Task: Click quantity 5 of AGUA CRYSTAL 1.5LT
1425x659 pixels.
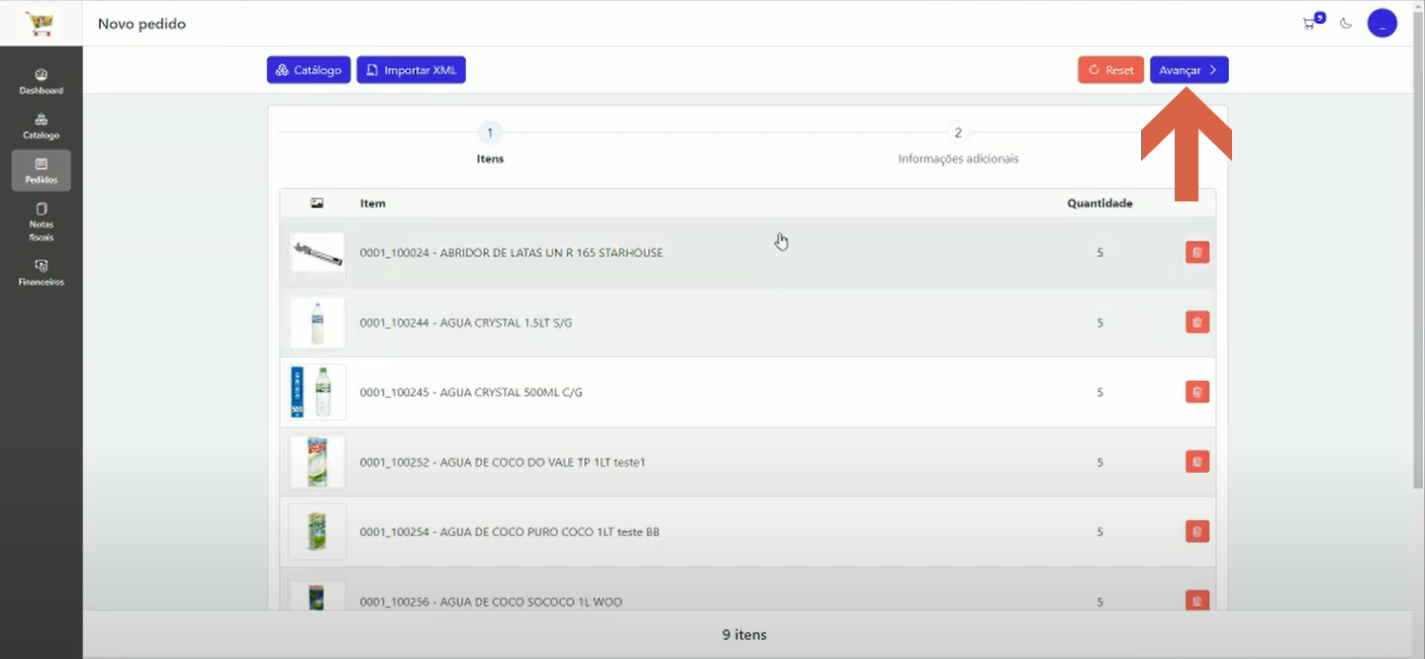Action: tap(1100, 323)
